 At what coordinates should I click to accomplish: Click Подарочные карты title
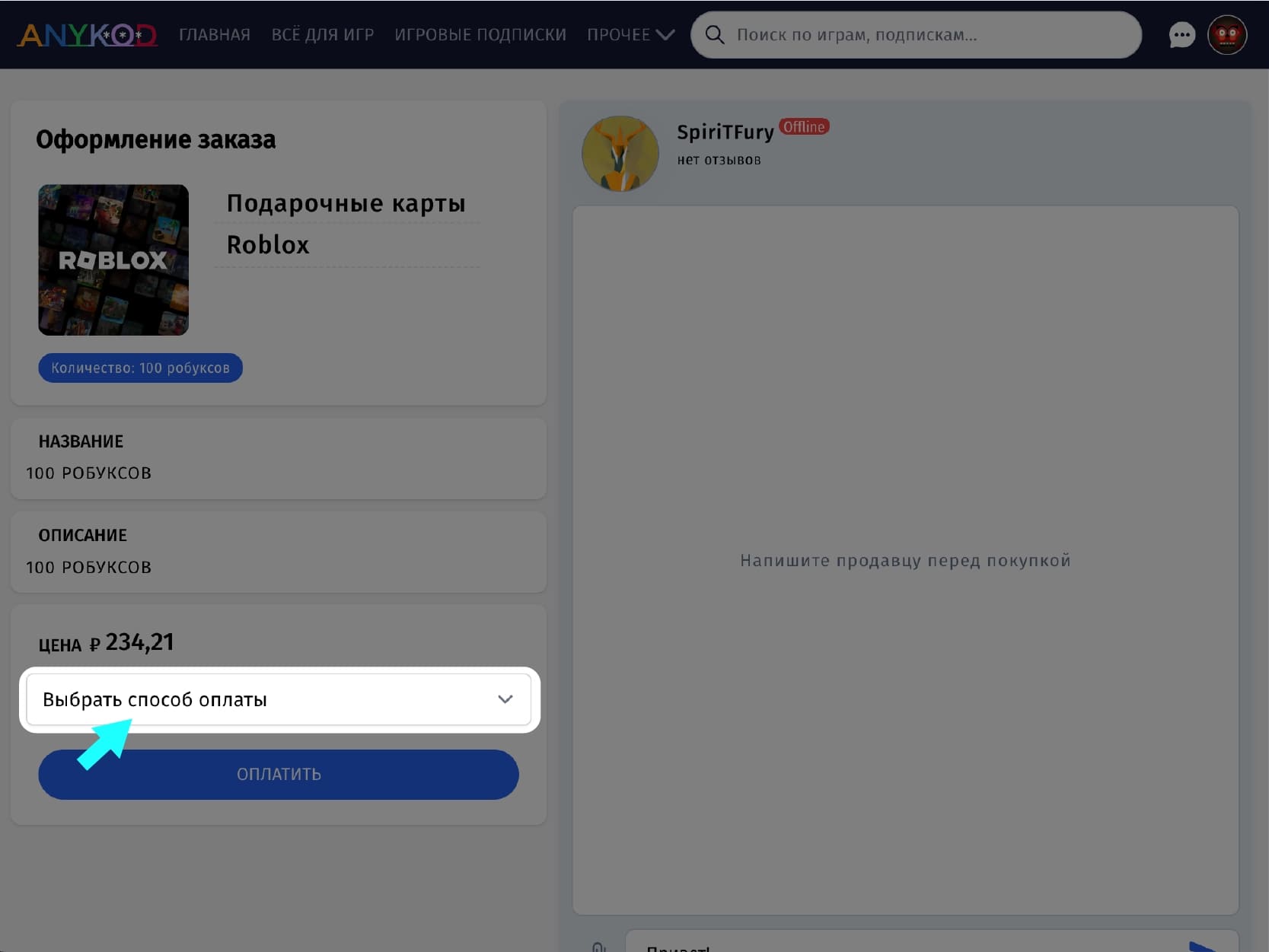[346, 204]
